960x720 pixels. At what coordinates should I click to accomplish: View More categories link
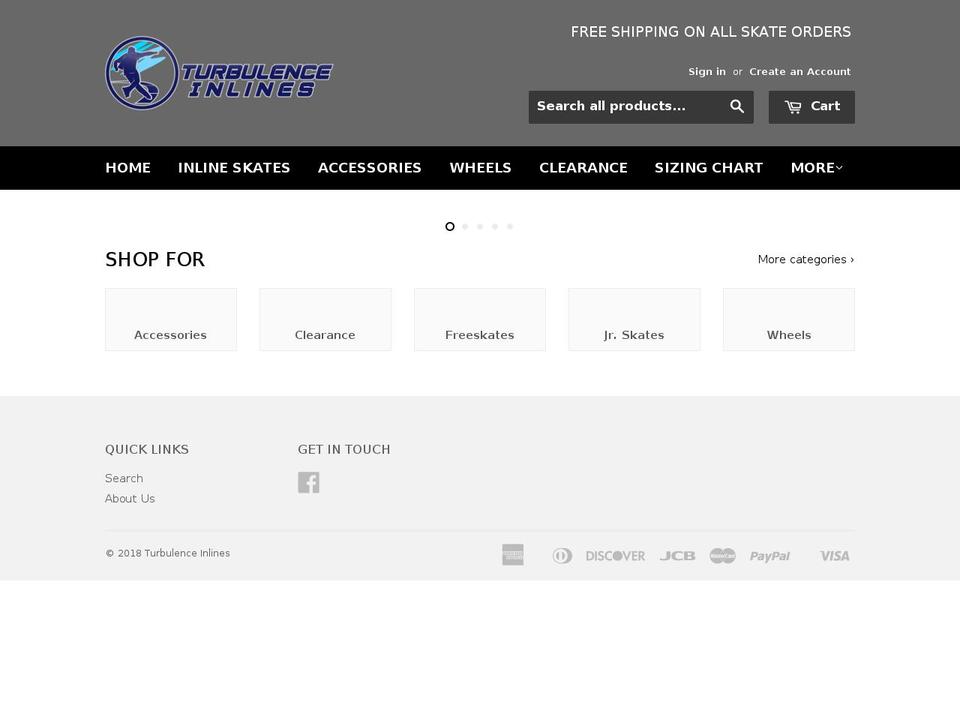tap(806, 260)
